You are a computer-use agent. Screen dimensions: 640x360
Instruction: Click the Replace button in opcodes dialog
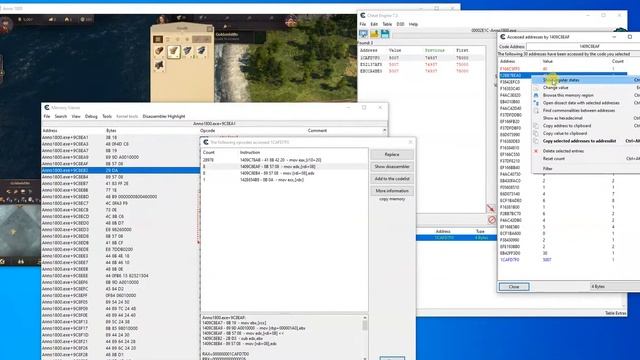(392, 154)
